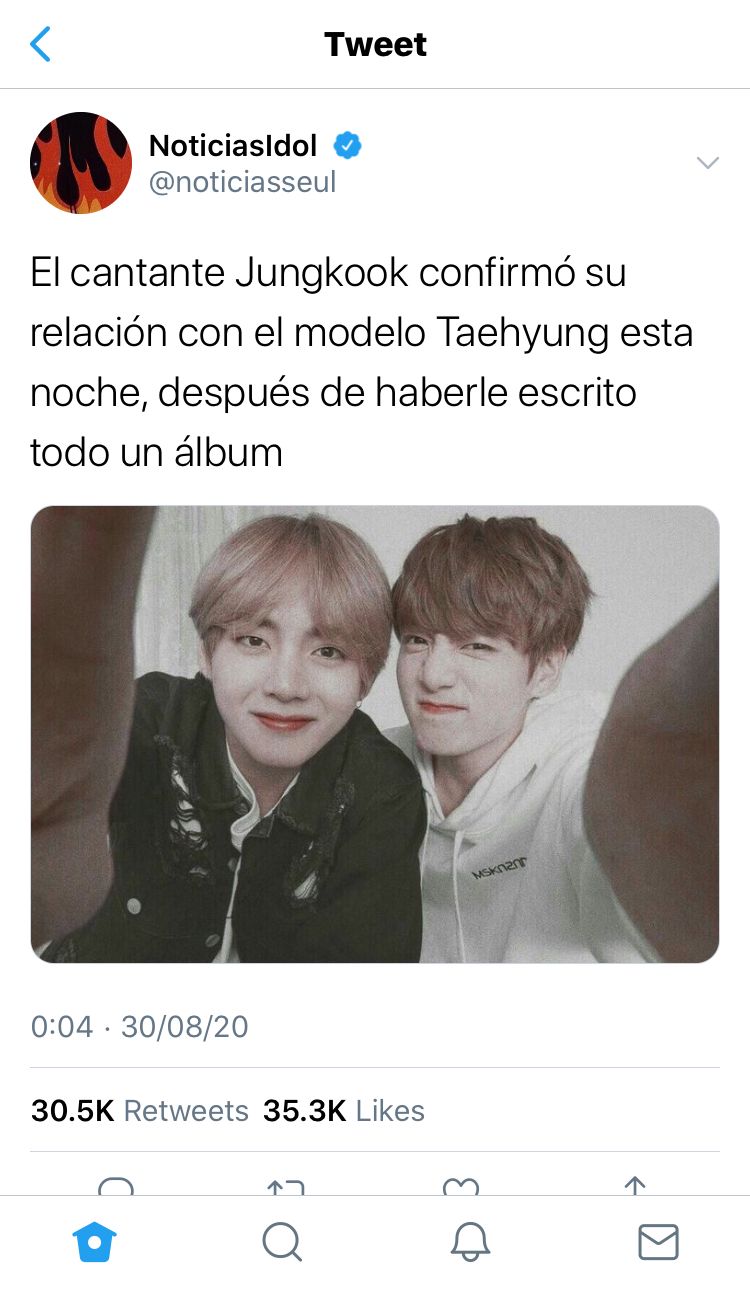
Task: Expand the tweet options chevron menu
Action: (x=707, y=163)
